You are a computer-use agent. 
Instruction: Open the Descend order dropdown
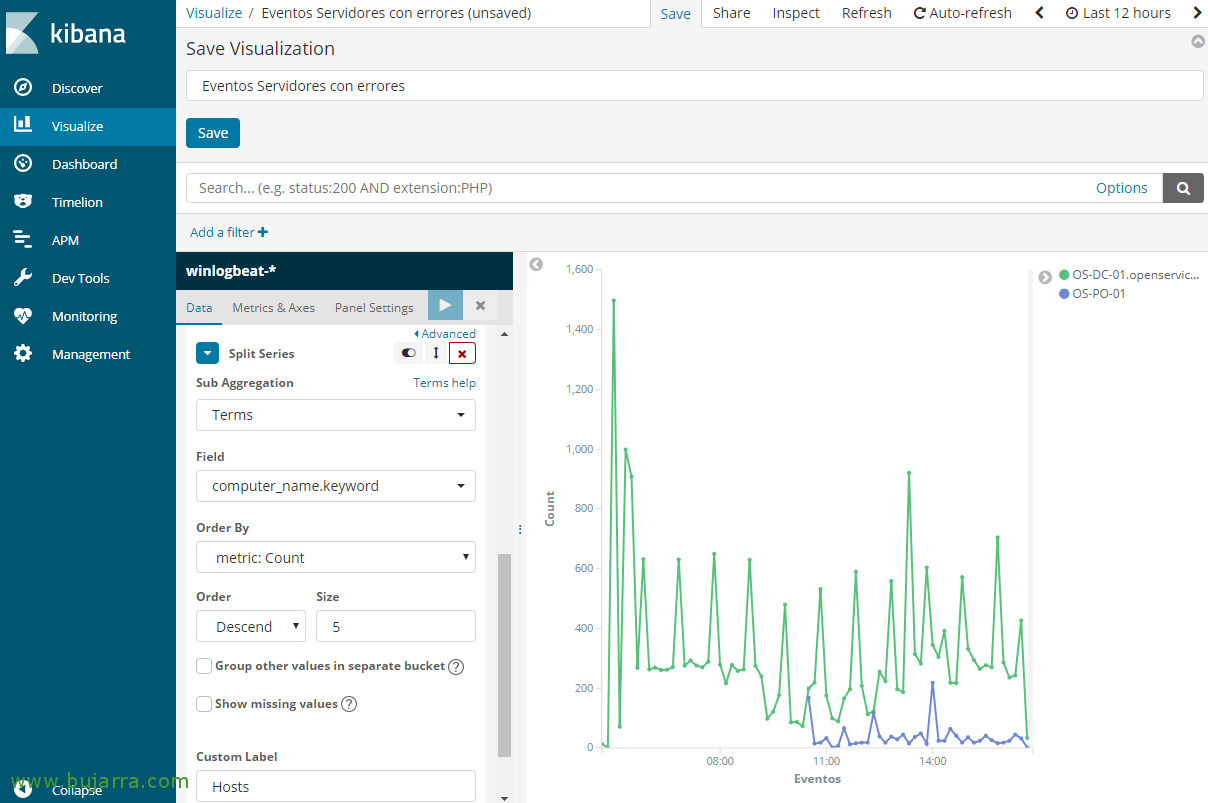tap(250, 627)
